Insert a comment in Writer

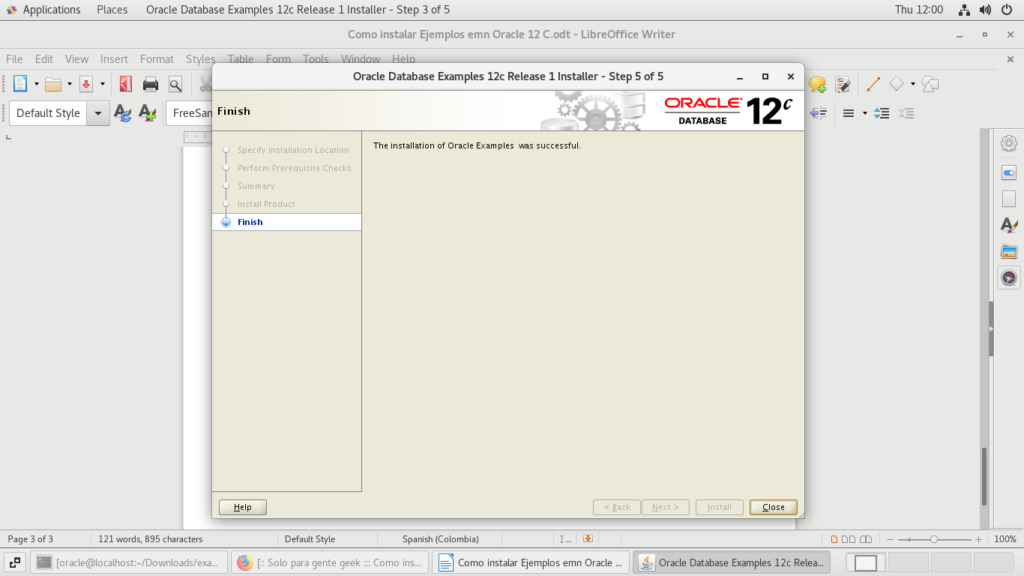coord(817,84)
